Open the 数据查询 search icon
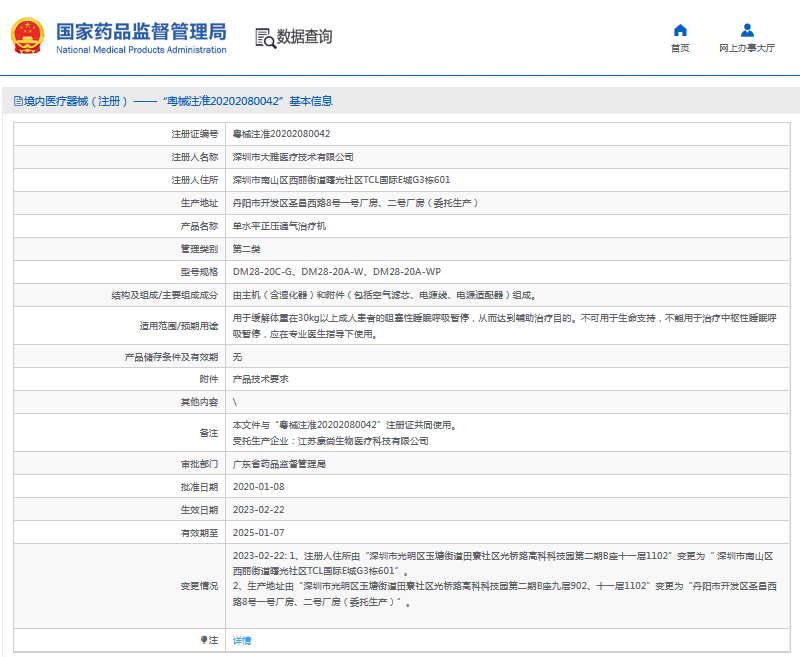 click(265, 38)
